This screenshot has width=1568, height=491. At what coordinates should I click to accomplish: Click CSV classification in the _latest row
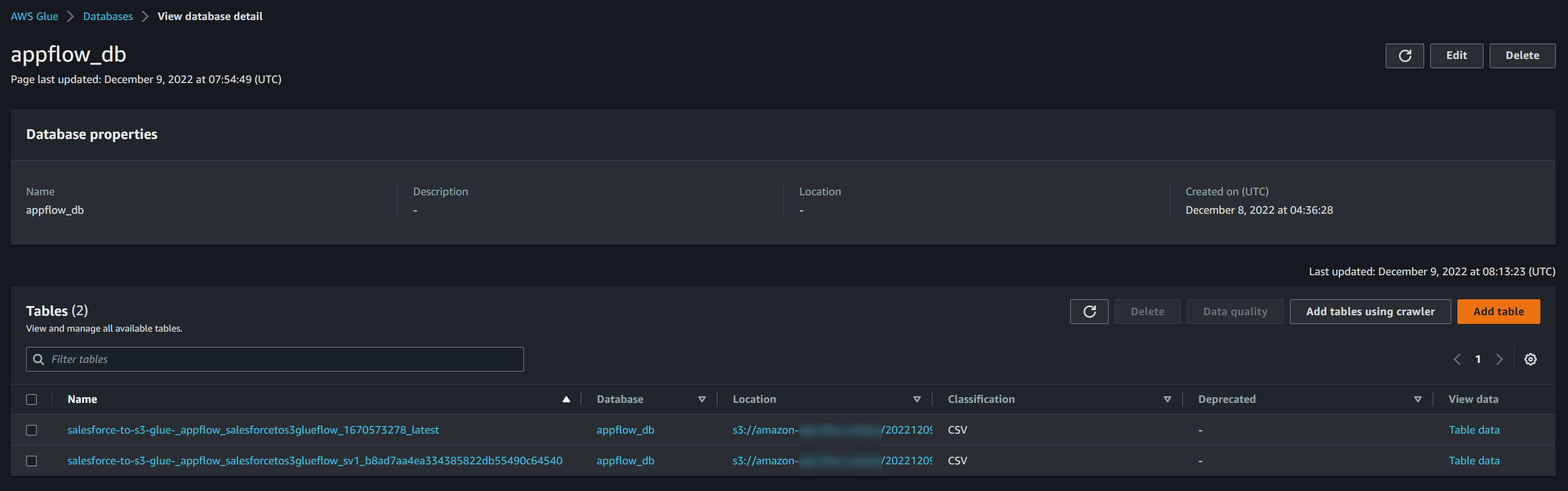[x=957, y=430]
